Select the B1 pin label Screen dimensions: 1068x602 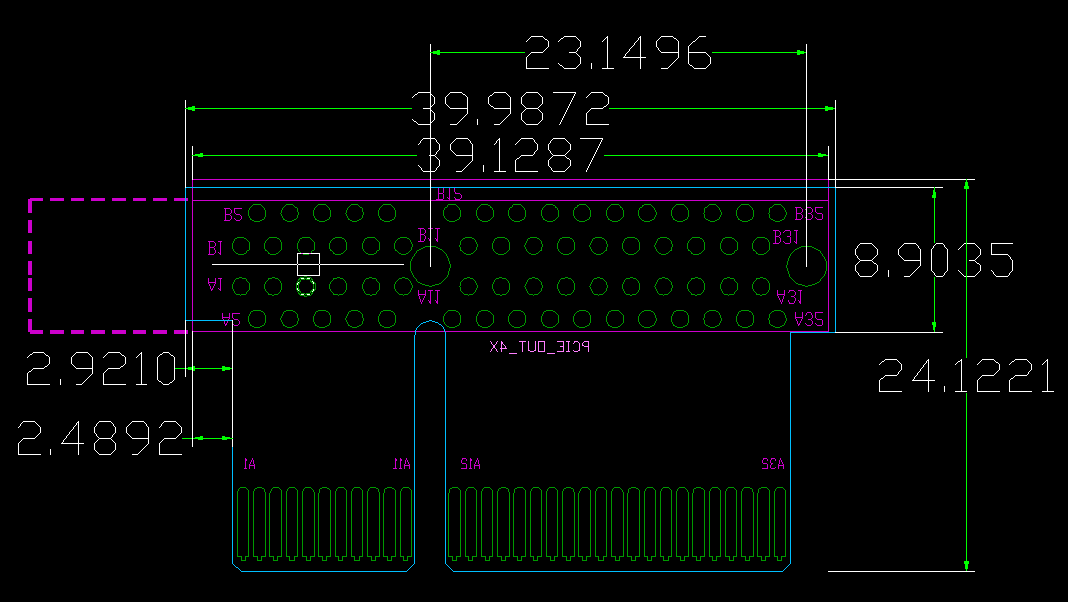click(x=215, y=247)
